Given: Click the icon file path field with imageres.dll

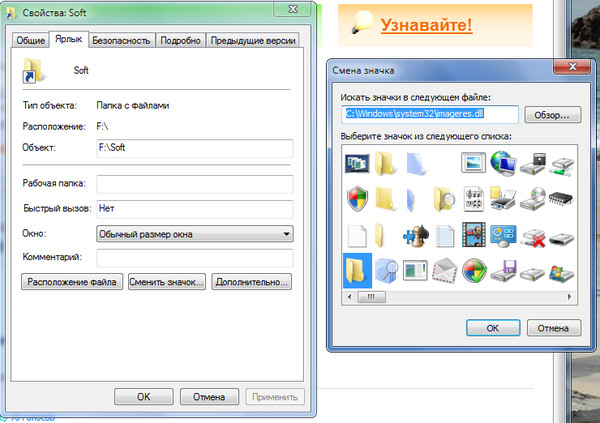Looking at the screenshot, I should (430, 114).
